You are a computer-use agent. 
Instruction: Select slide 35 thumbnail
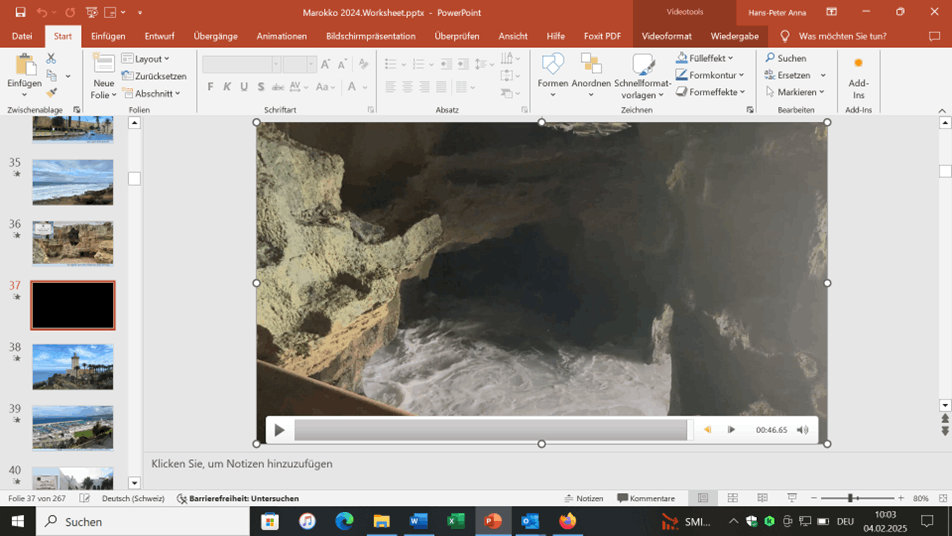click(x=73, y=182)
